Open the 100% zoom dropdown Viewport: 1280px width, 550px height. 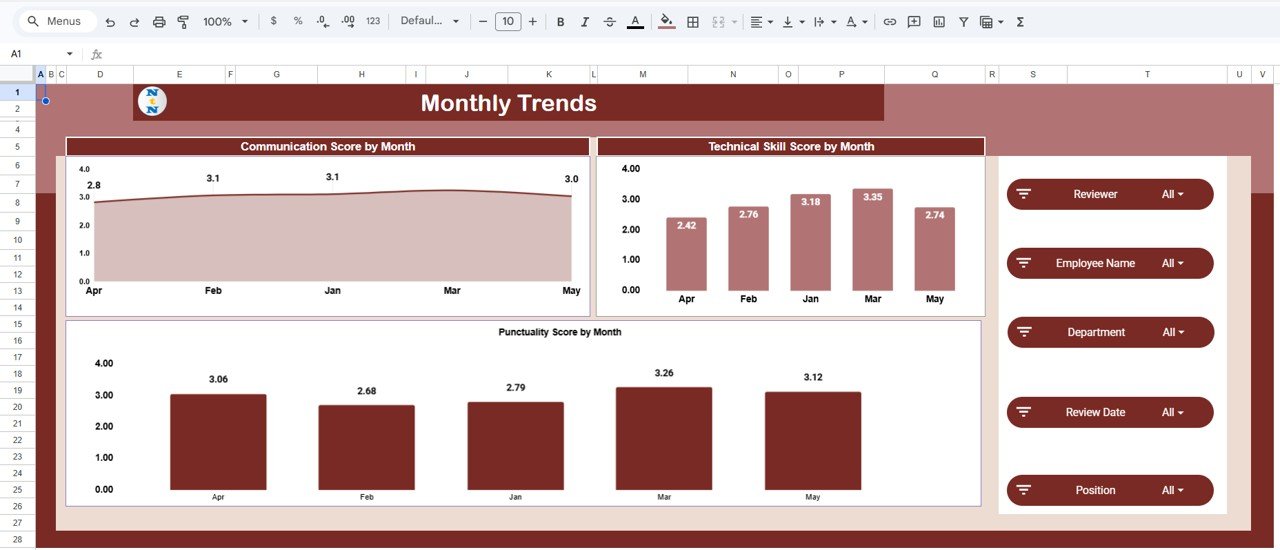(x=225, y=21)
